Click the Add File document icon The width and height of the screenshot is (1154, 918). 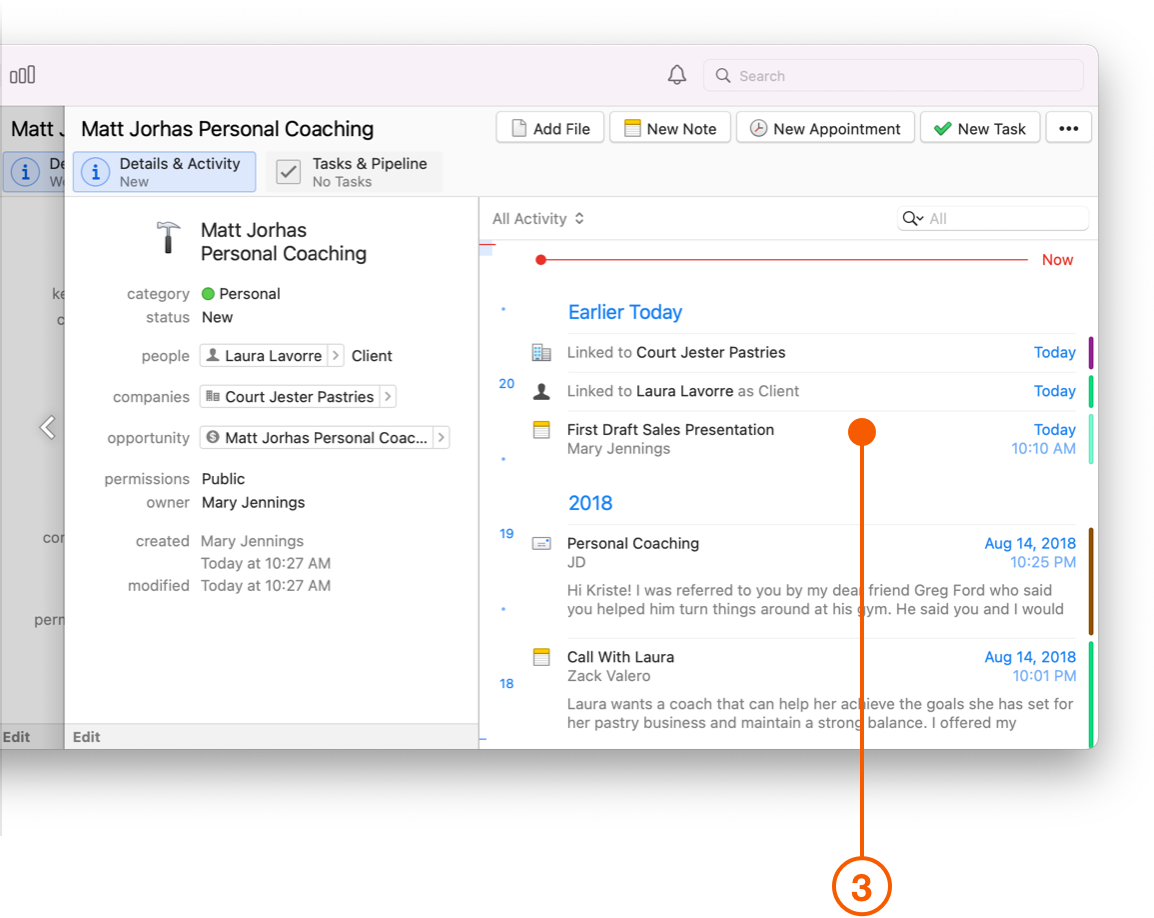[519, 128]
